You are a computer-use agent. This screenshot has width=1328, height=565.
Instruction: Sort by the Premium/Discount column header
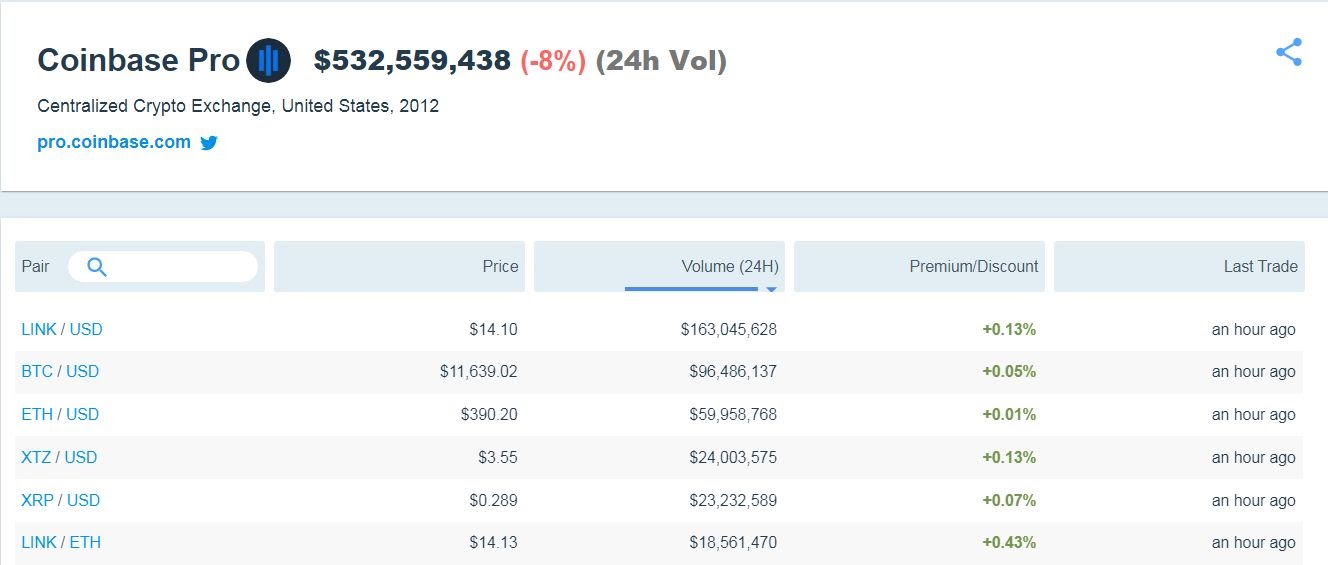coord(973,267)
